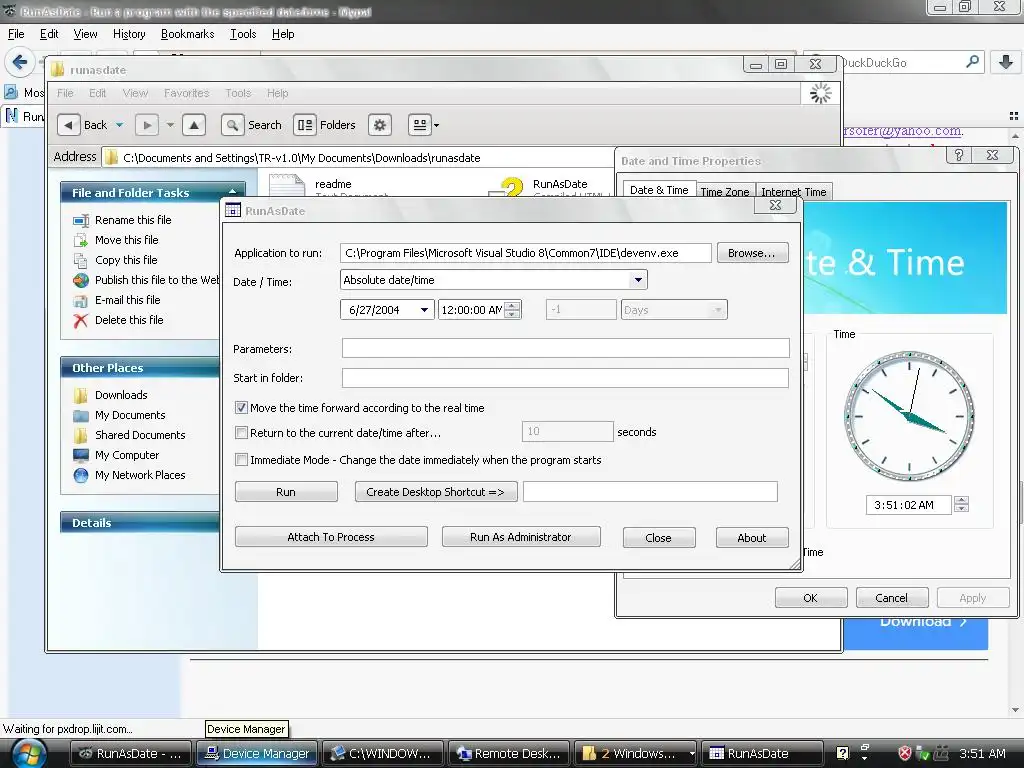
Task: Click the Browse... button
Action: click(x=752, y=253)
